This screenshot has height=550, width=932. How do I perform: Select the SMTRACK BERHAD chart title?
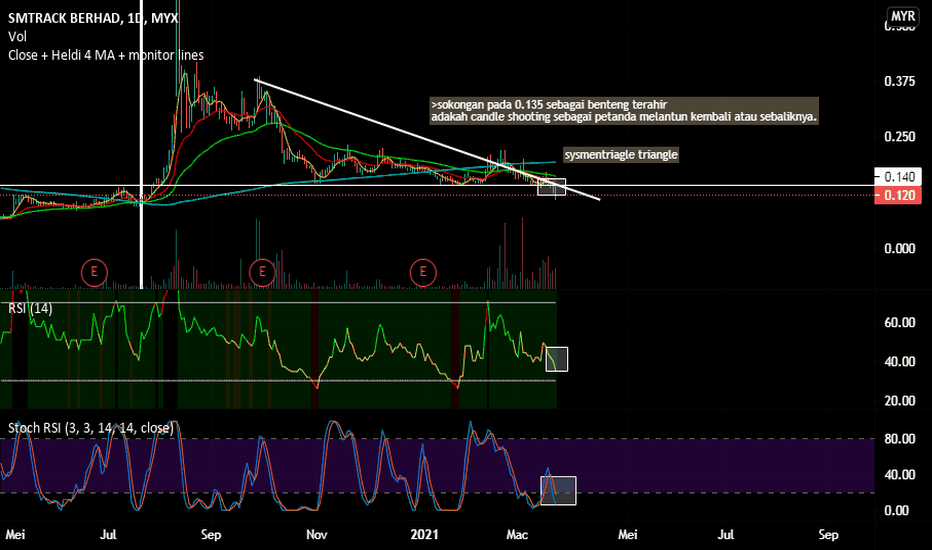[x=93, y=18]
